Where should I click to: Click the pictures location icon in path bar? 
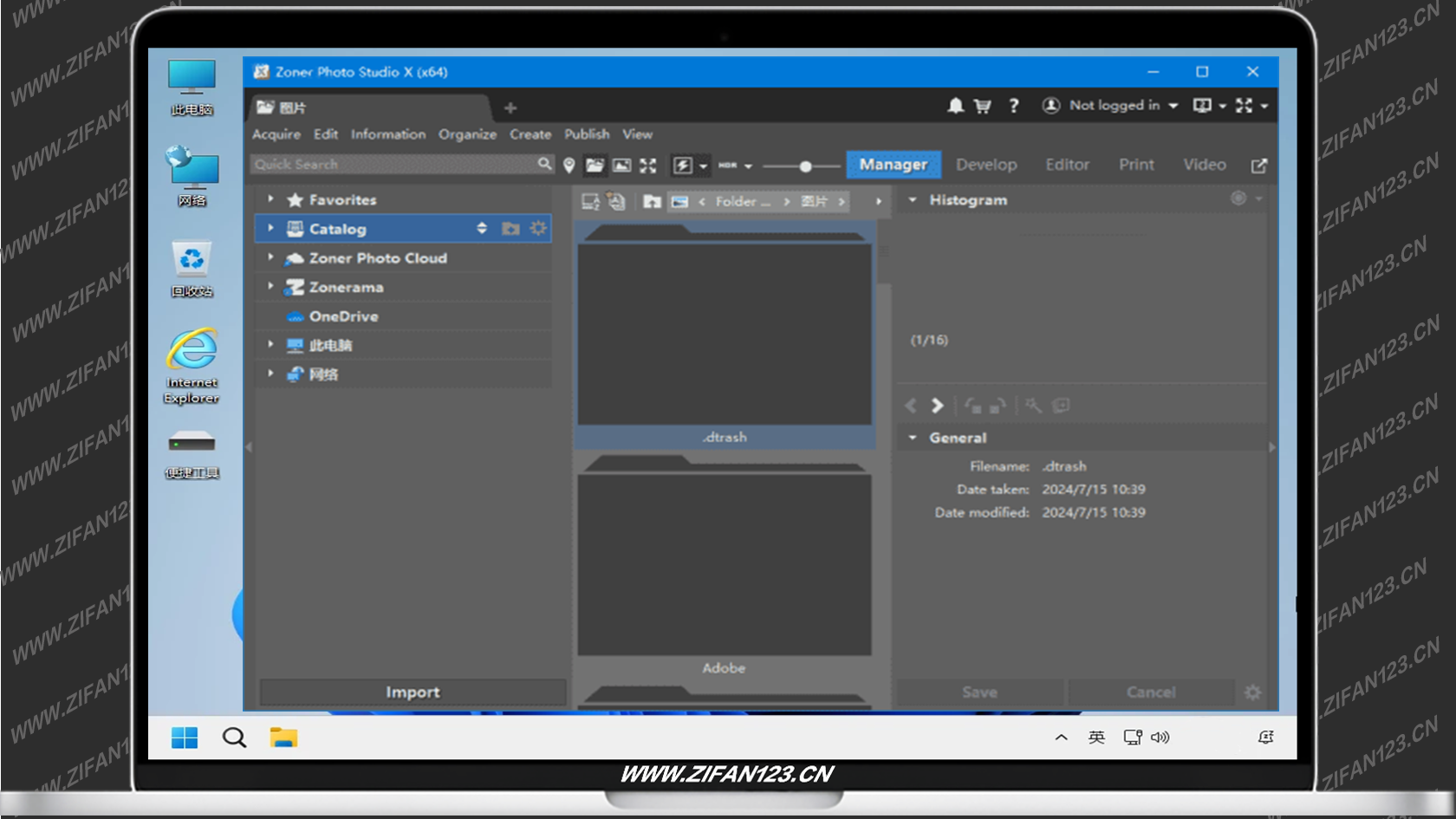(680, 201)
